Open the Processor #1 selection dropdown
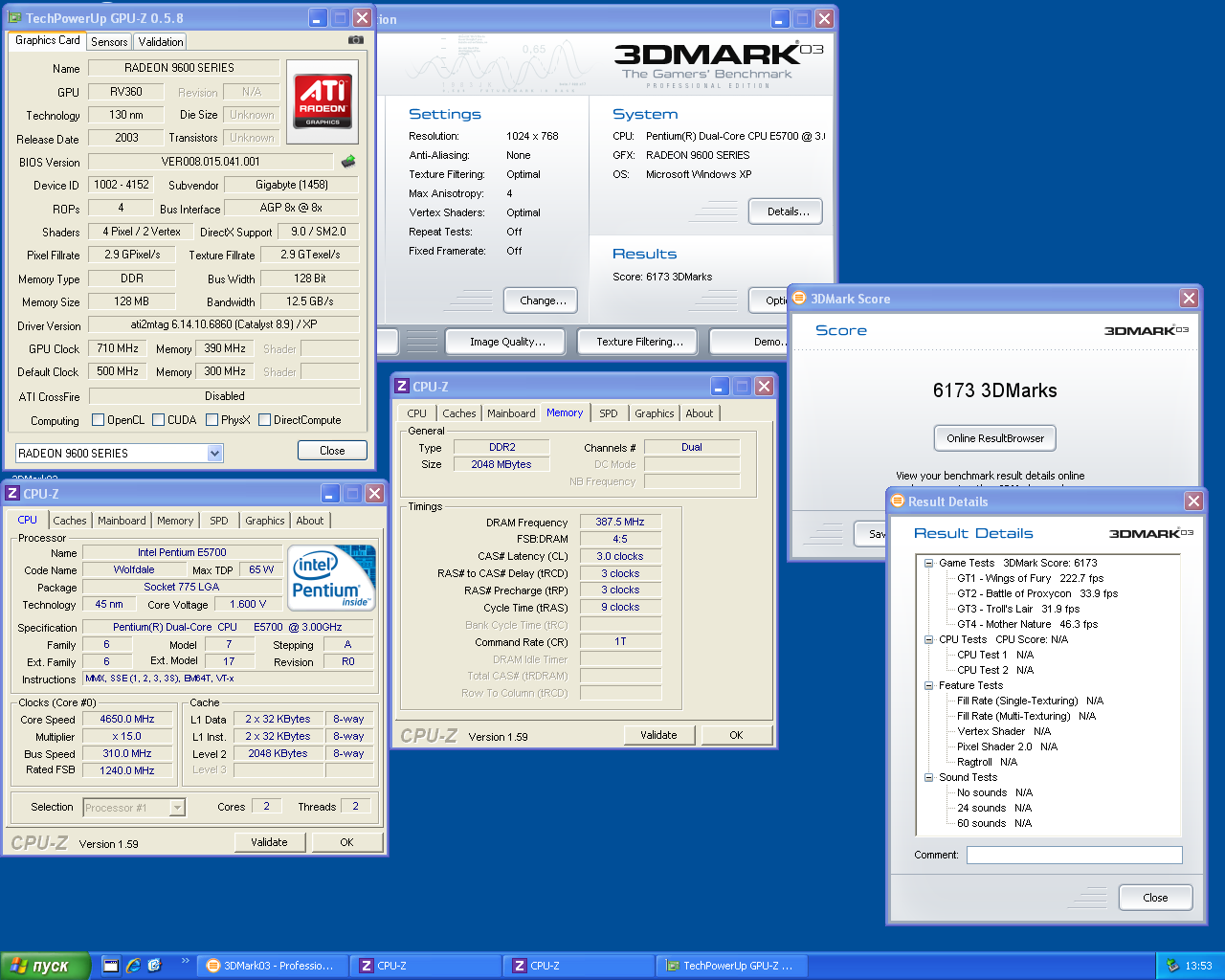Viewport: 1225px width, 980px height. [x=176, y=807]
